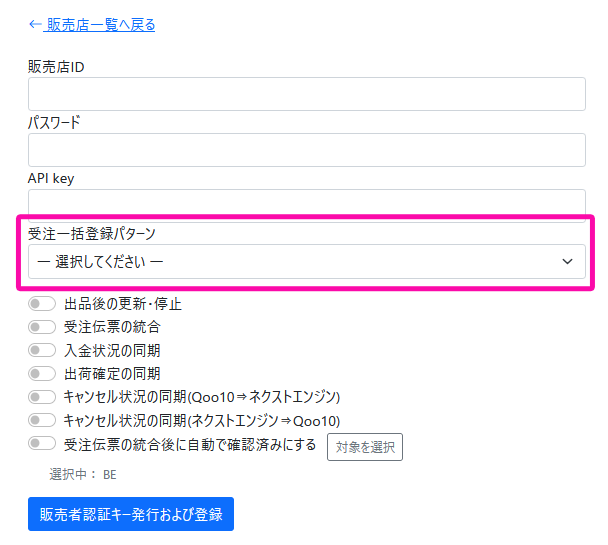Click the 販売店ID input field
Image resolution: width=608 pixels, height=545 pixels.
click(x=307, y=94)
